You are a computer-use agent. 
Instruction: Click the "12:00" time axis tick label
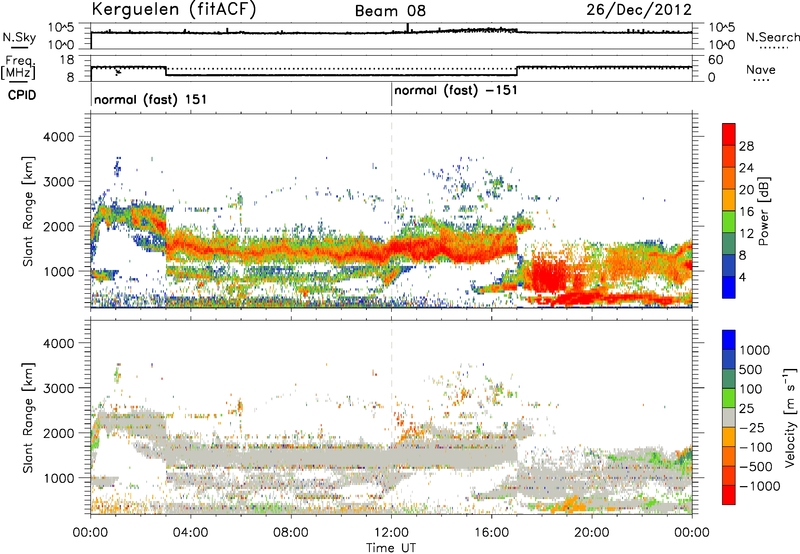(x=391, y=533)
